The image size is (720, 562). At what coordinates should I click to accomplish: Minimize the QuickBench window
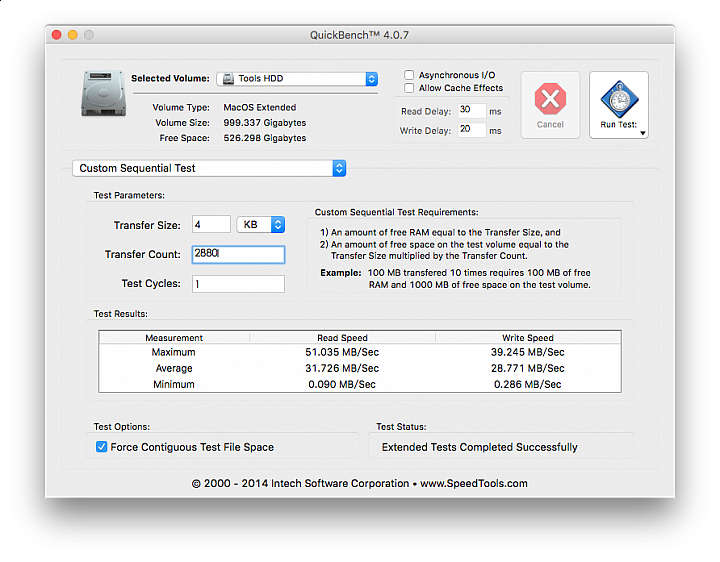click(73, 35)
